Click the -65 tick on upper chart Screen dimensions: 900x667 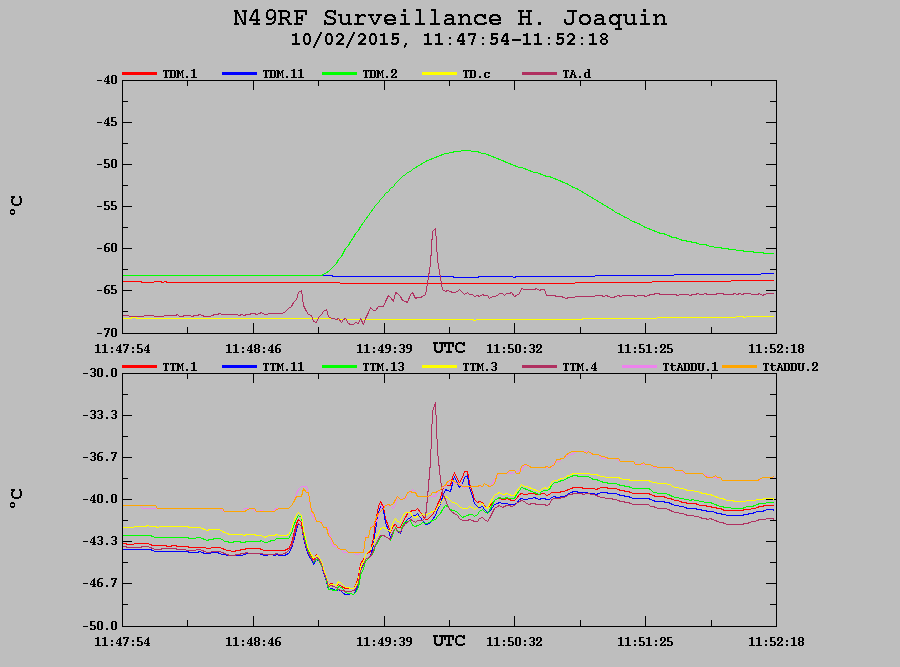coord(106,290)
